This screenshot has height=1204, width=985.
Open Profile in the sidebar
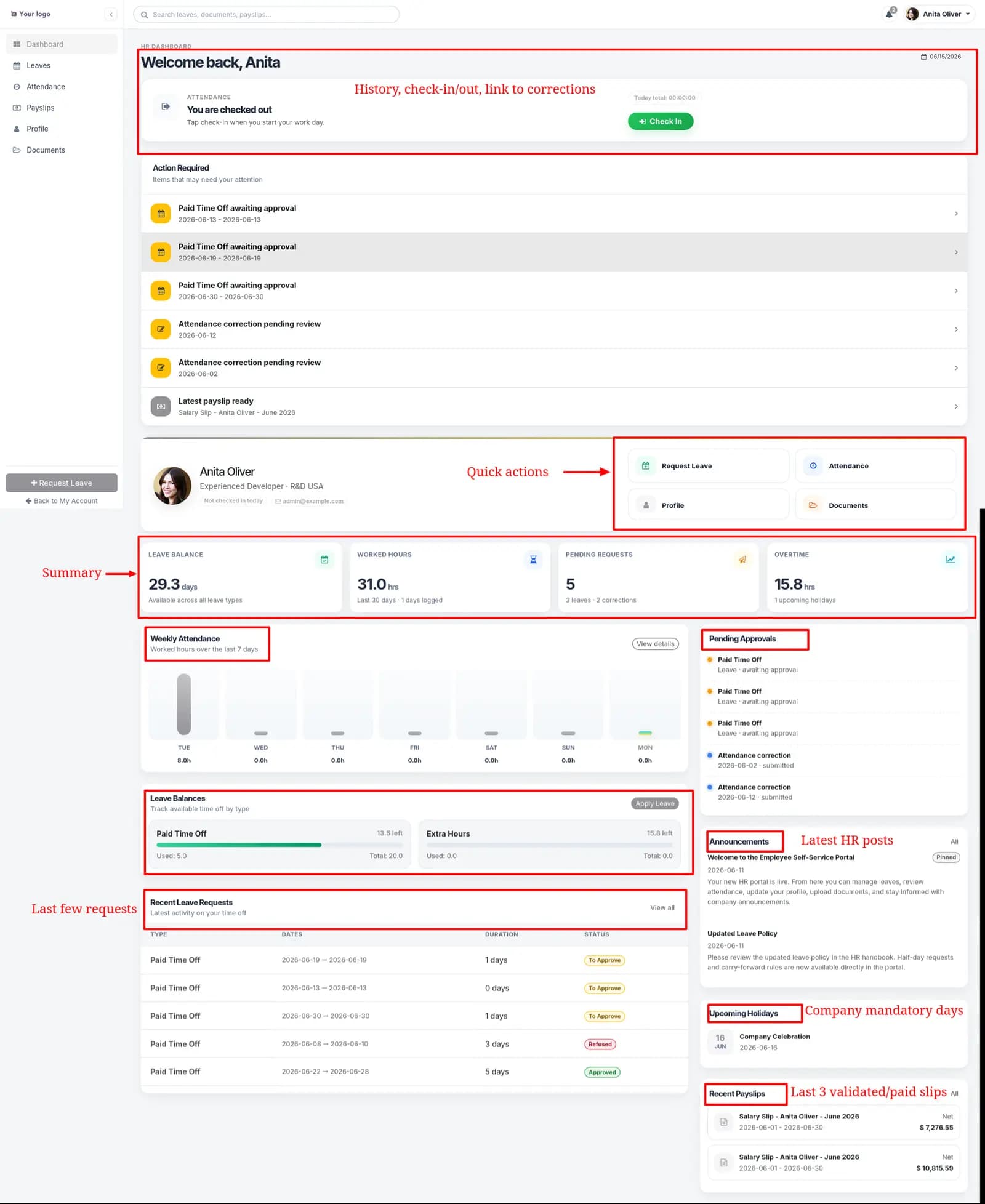pyautogui.click(x=62, y=129)
